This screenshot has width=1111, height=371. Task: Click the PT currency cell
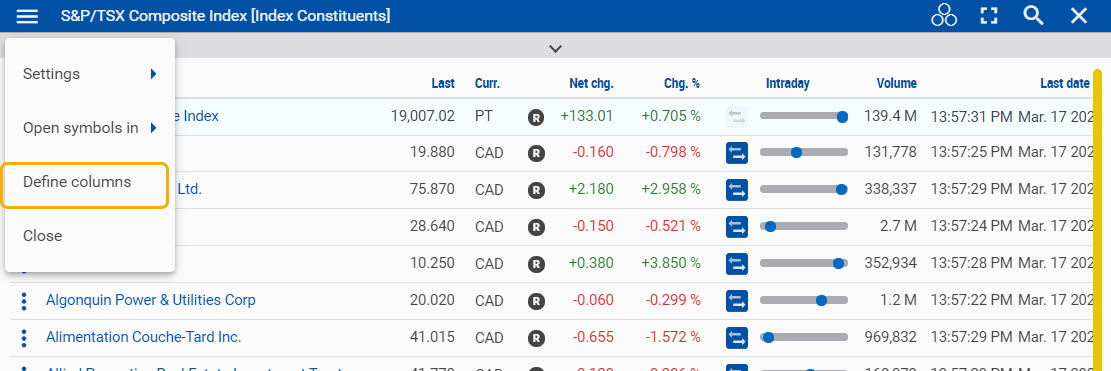pyautogui.click(x=484, y=116)
